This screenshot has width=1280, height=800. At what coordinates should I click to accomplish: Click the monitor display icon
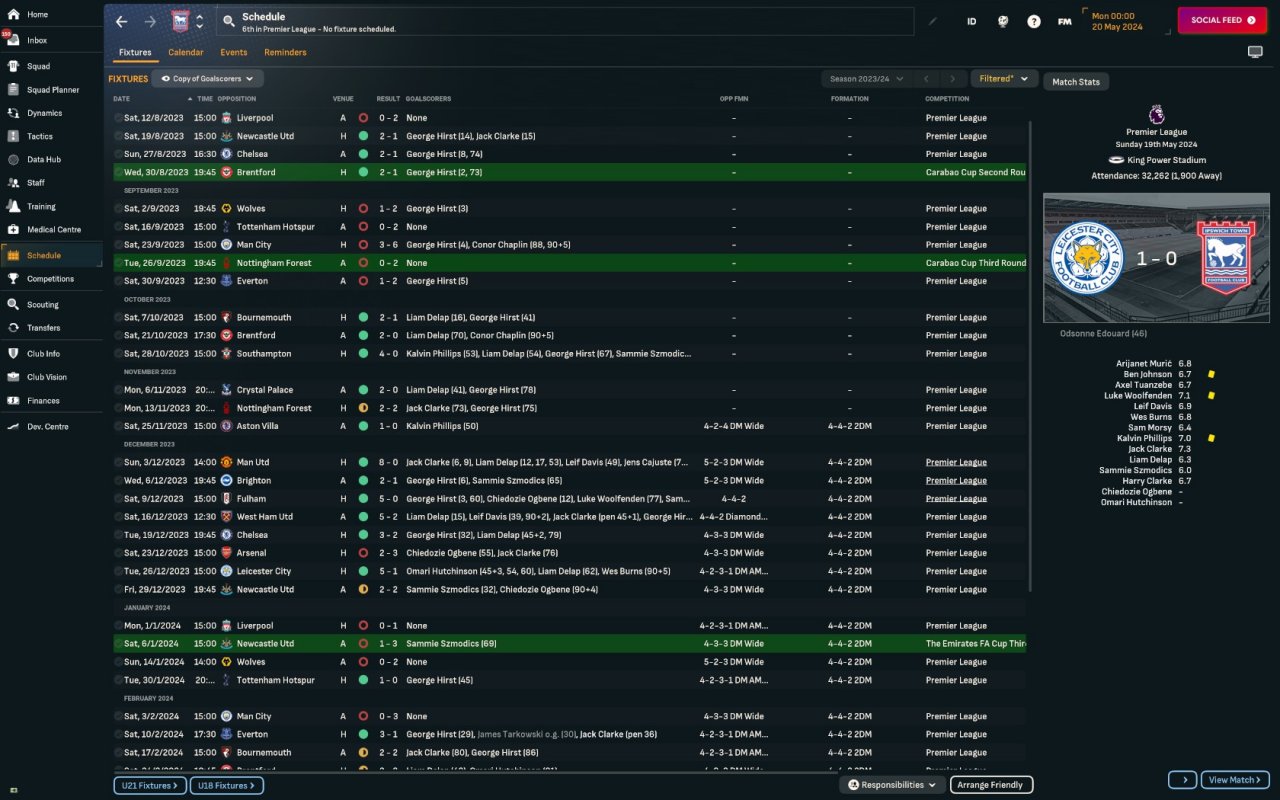pyautogui.click(x=1255, y=52)
